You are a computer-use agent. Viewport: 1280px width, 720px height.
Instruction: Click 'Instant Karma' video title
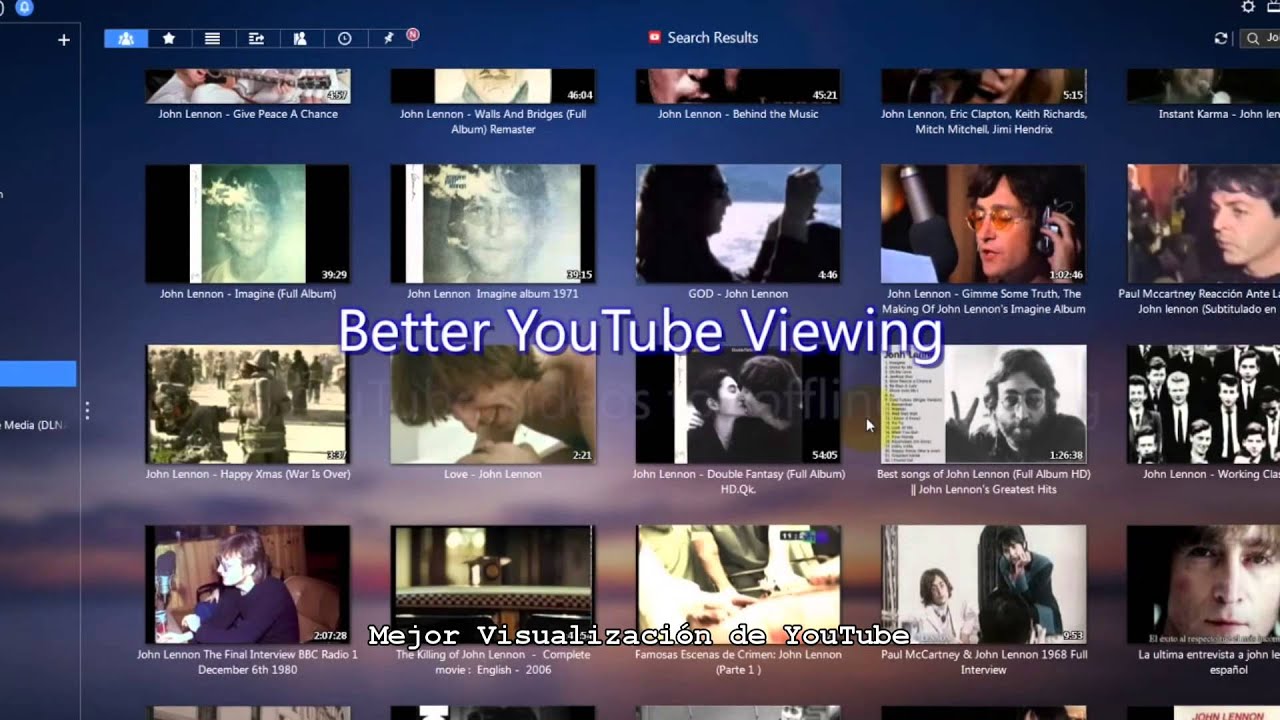pyautogui.click(x=1219, y=114)
